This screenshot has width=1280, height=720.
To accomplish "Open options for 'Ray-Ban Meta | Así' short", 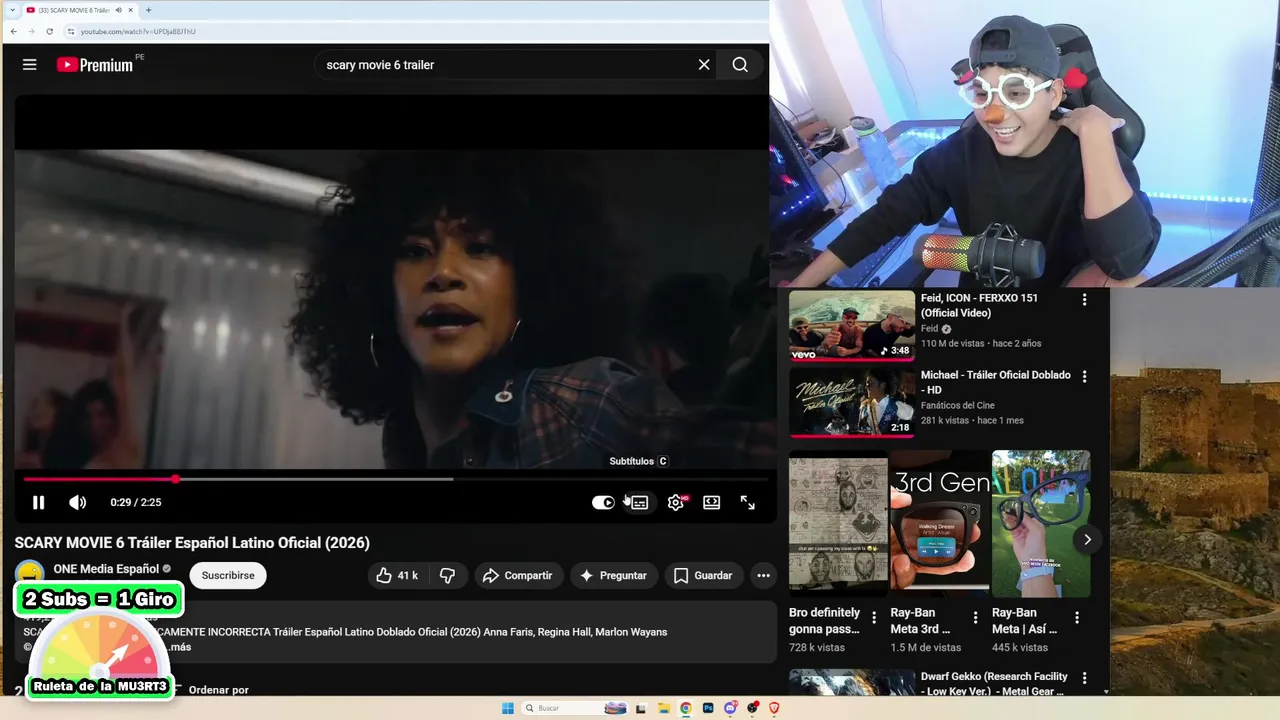I will pos(1077,618).
